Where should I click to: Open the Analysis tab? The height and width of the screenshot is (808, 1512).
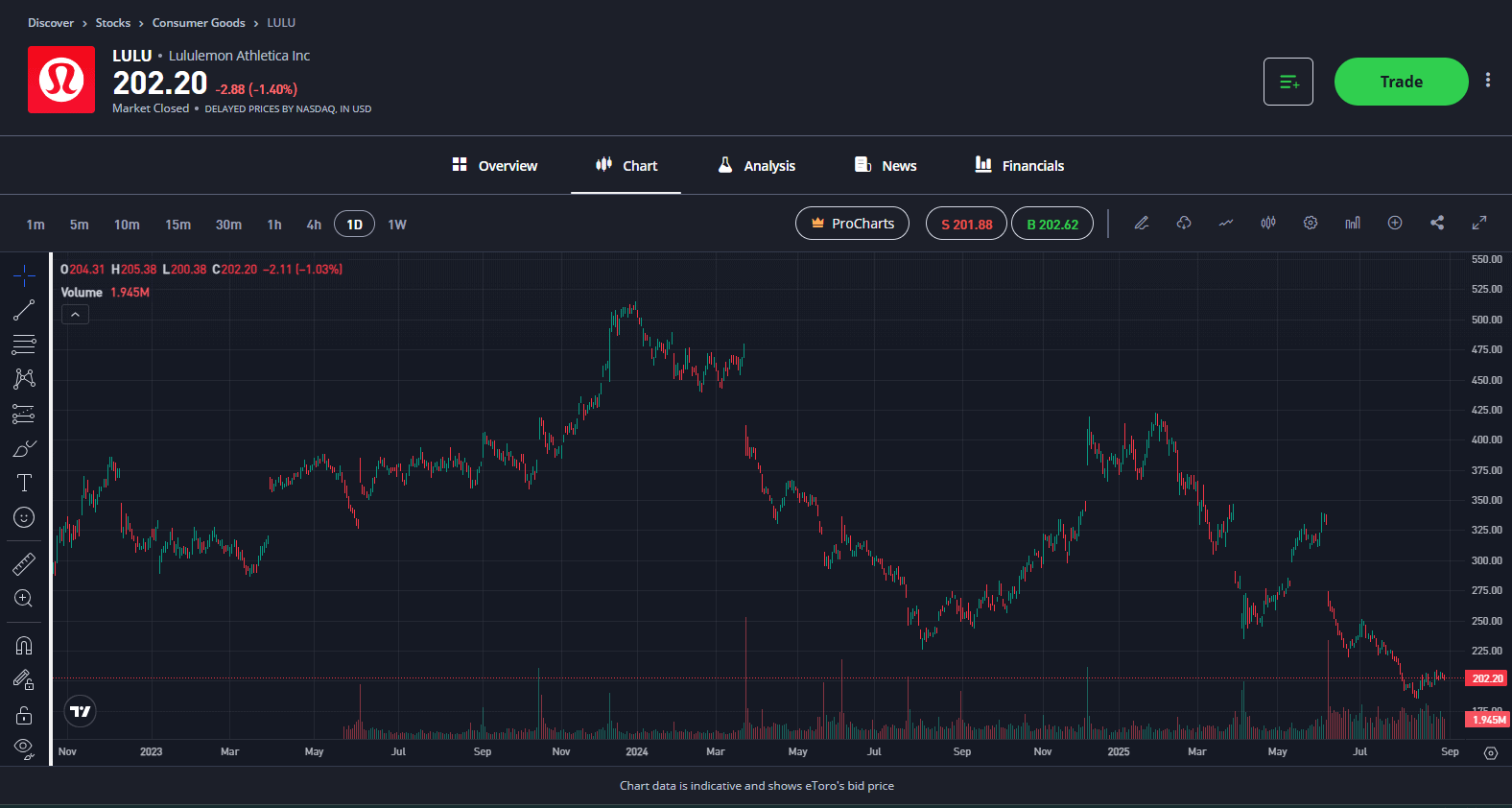[756, 165]
